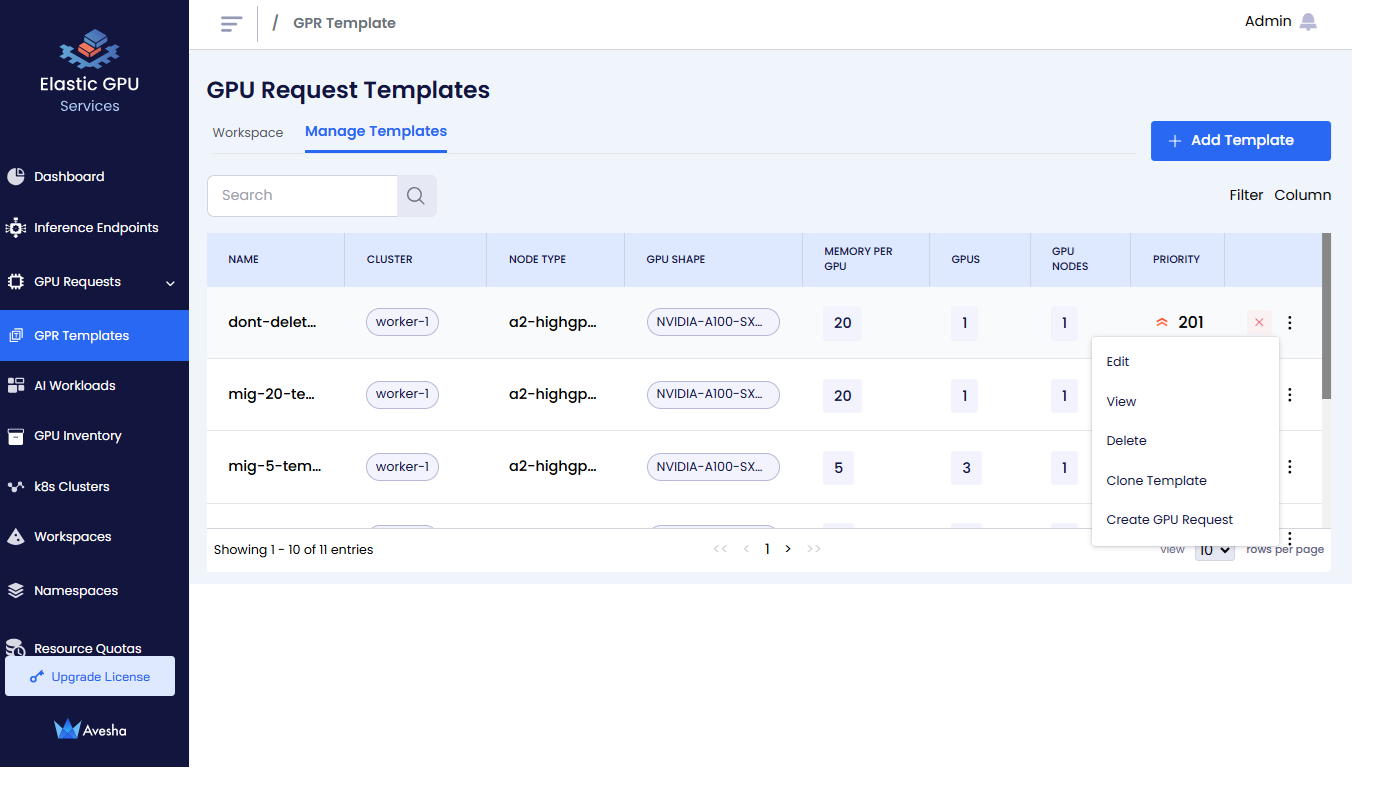
Task: Sort by the NAME column header
Action: pyautogui.click(x=243, y=259)
